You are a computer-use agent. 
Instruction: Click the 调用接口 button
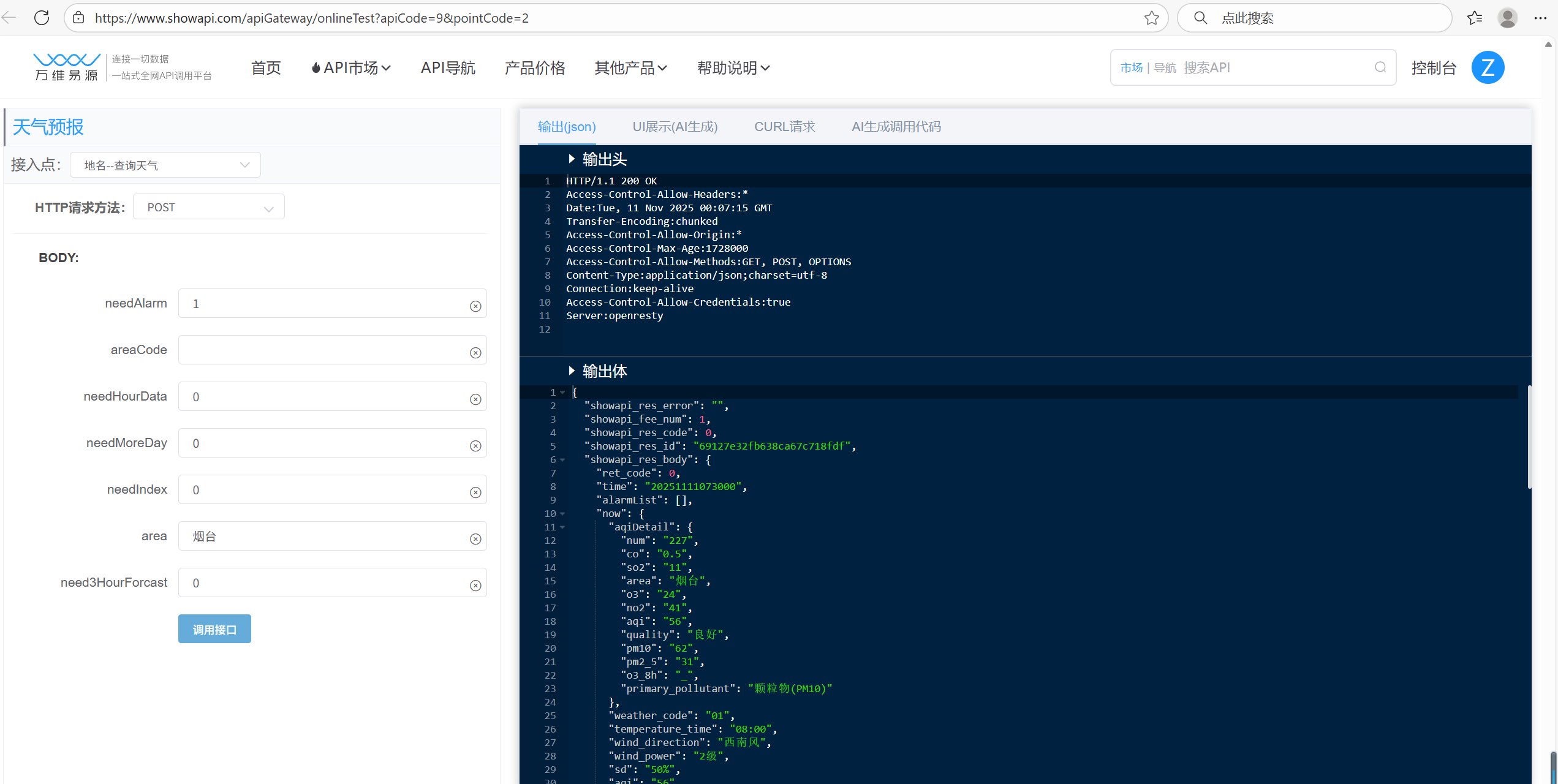(x=214, y=629)
